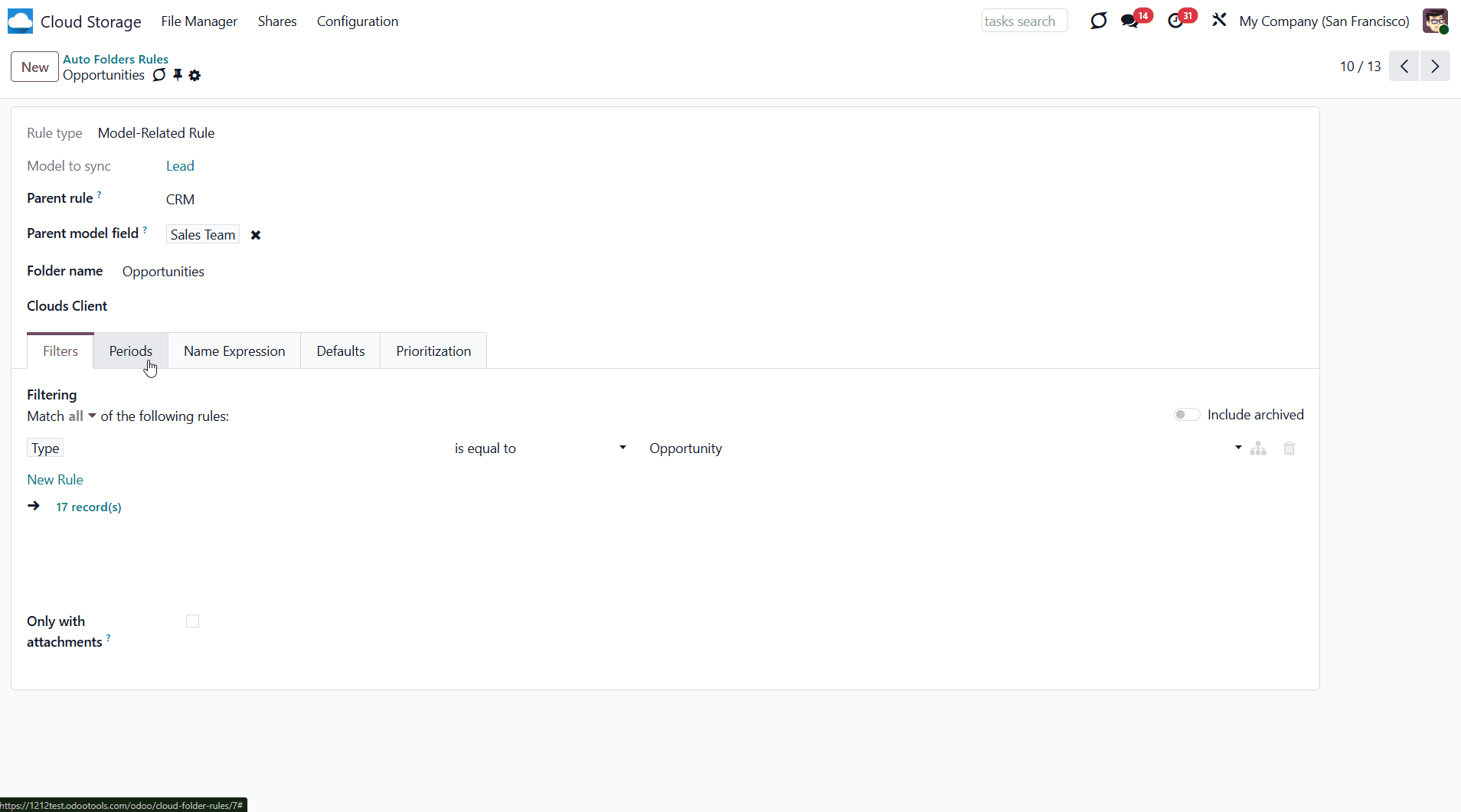This screenshot has height=812, width=1461.
Task: Focus the tasks search input field
Action: pos(1024,21)
